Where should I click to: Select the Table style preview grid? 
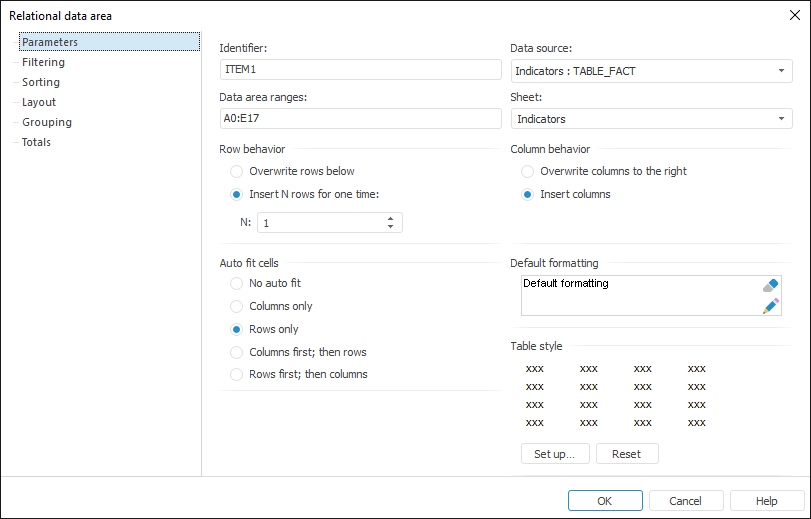tap(615, 395)
